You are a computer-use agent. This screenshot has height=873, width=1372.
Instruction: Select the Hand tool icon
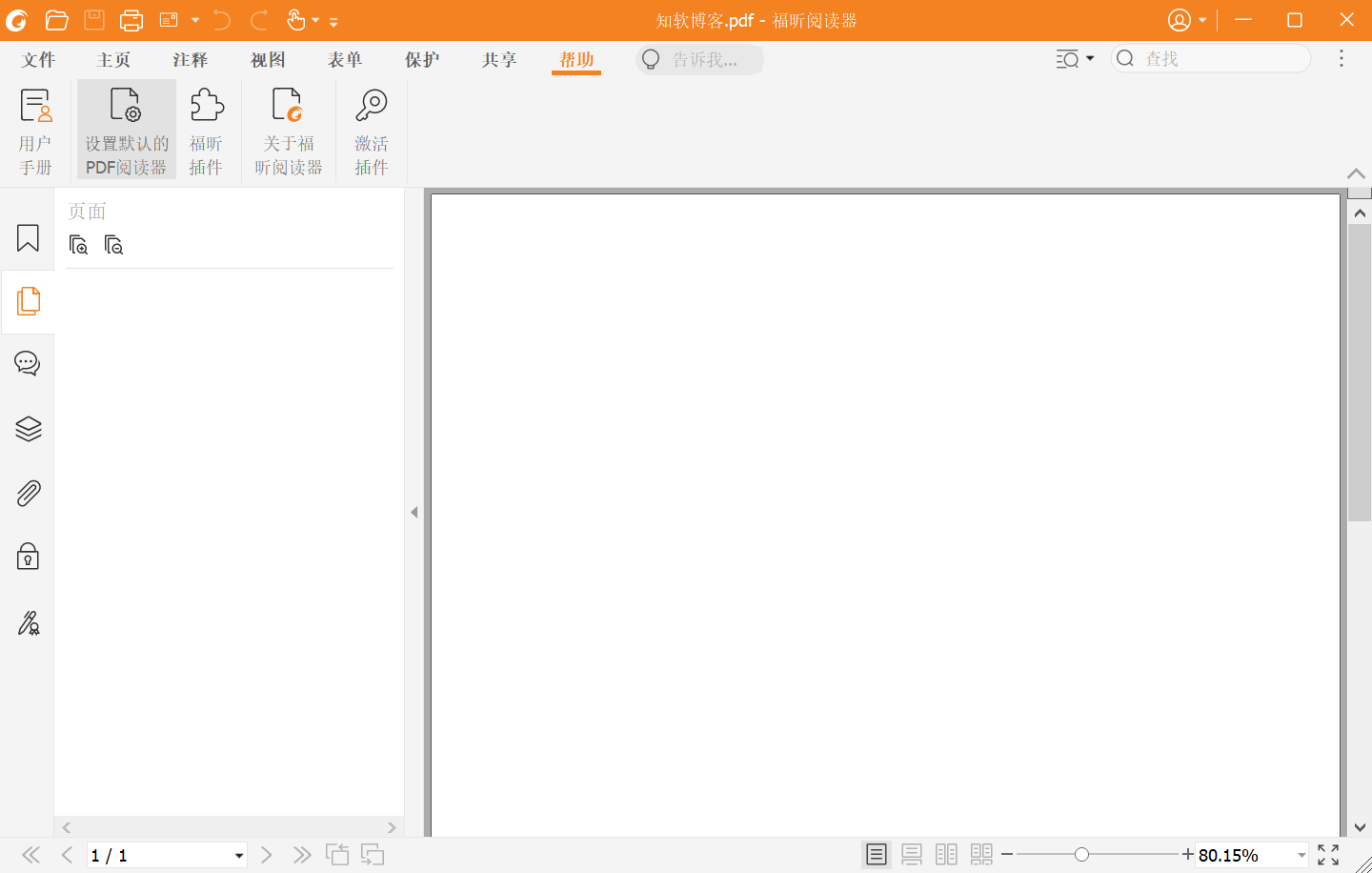coord(296,20)
